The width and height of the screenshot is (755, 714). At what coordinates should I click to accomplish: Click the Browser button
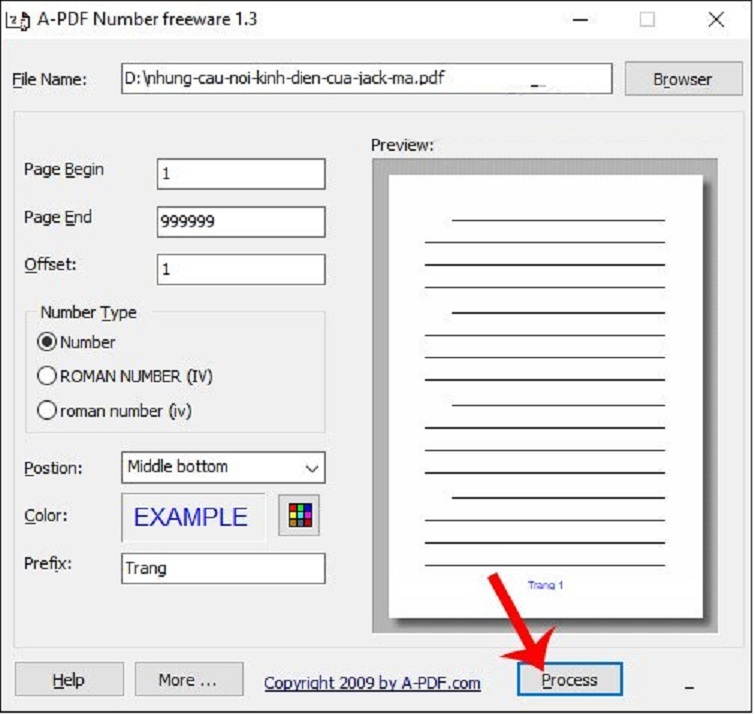[x=682, y=79]
